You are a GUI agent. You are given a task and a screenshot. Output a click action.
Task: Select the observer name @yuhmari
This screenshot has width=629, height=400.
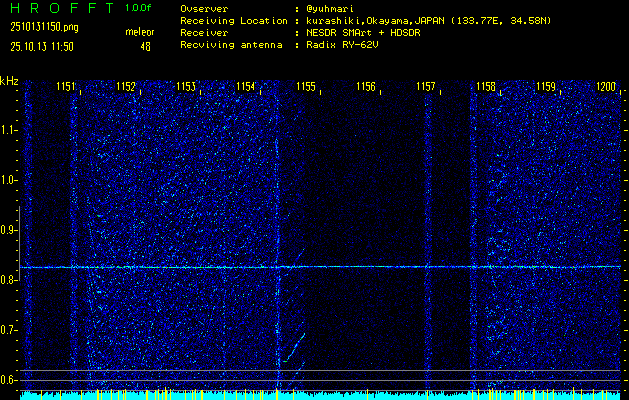330,9
